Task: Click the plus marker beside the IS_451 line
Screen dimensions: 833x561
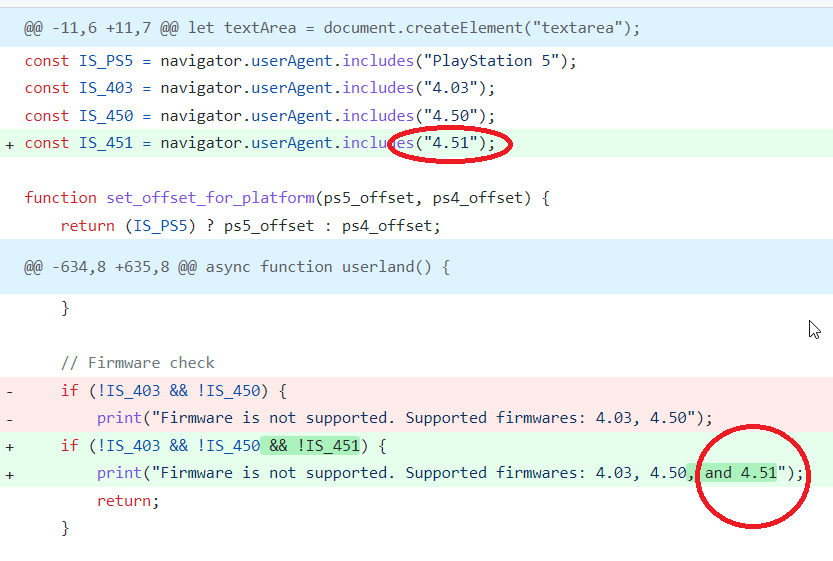Action: tap(10, 144)
